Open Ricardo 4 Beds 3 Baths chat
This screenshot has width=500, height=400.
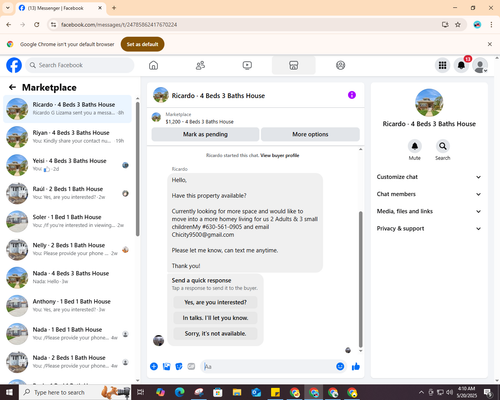tap(67, 109)
